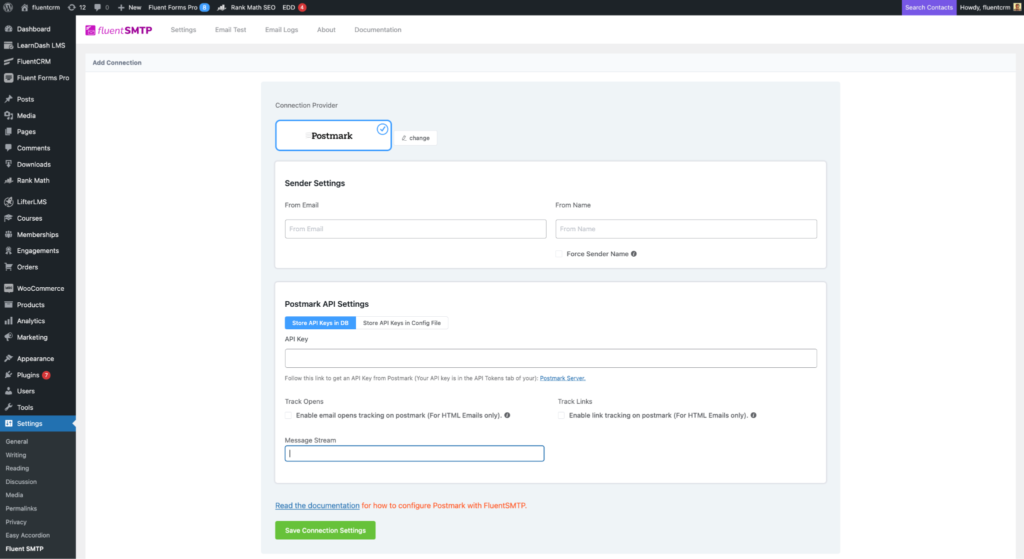Click the Dashboard sidebar icon
This screenshot has height=559, width=1024.
(x=8, y=29)
